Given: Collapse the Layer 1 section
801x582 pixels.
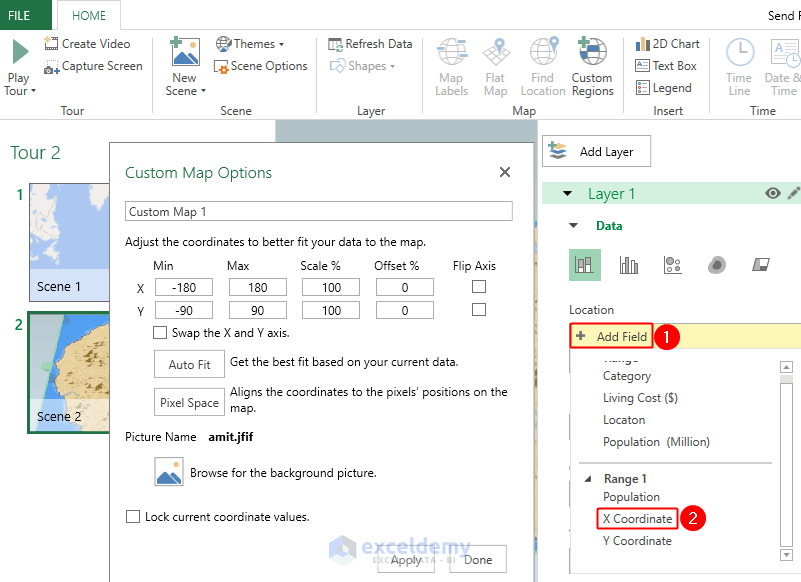Looking at the screenshot, I should pos(567,194).
